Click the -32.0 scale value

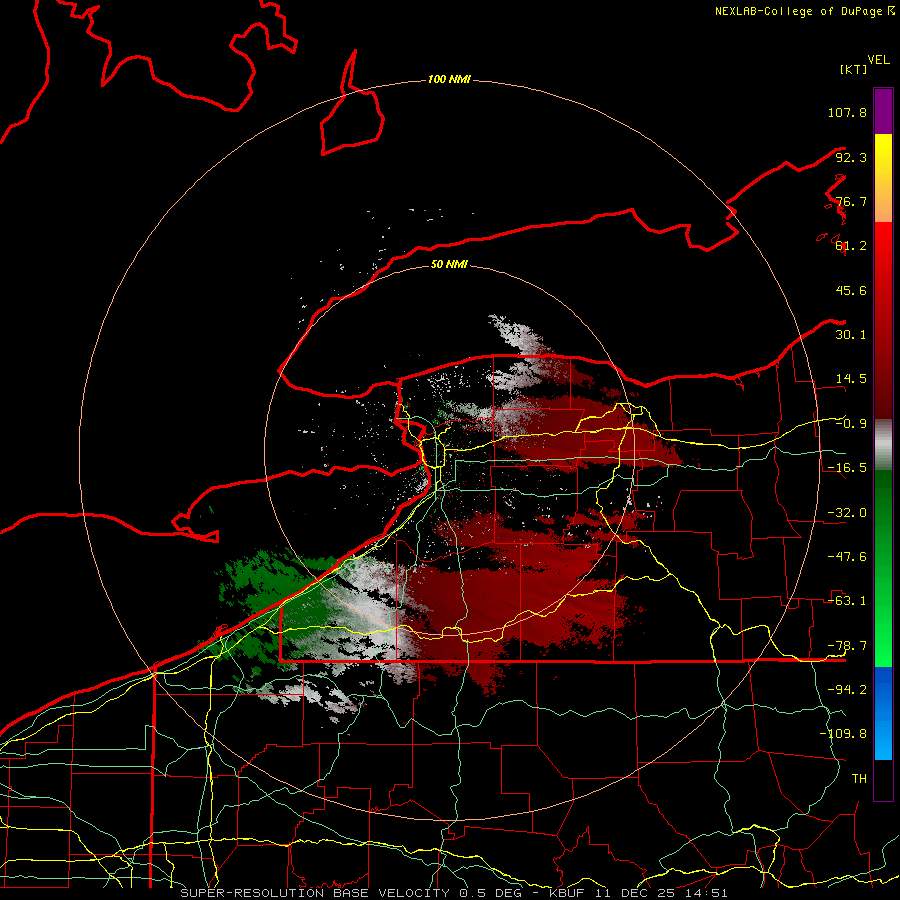pos(847,513)
